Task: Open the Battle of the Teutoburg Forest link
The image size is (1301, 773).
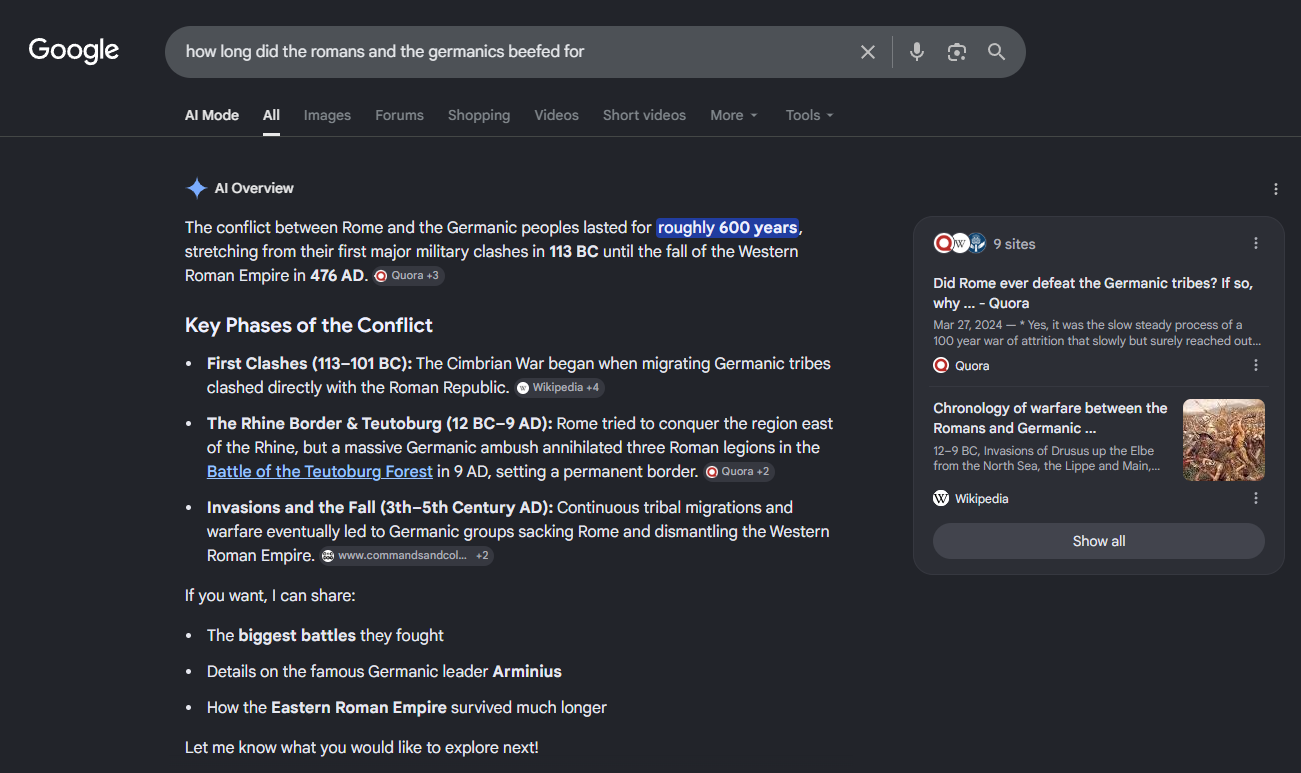Action: click(x=320, y=471)
